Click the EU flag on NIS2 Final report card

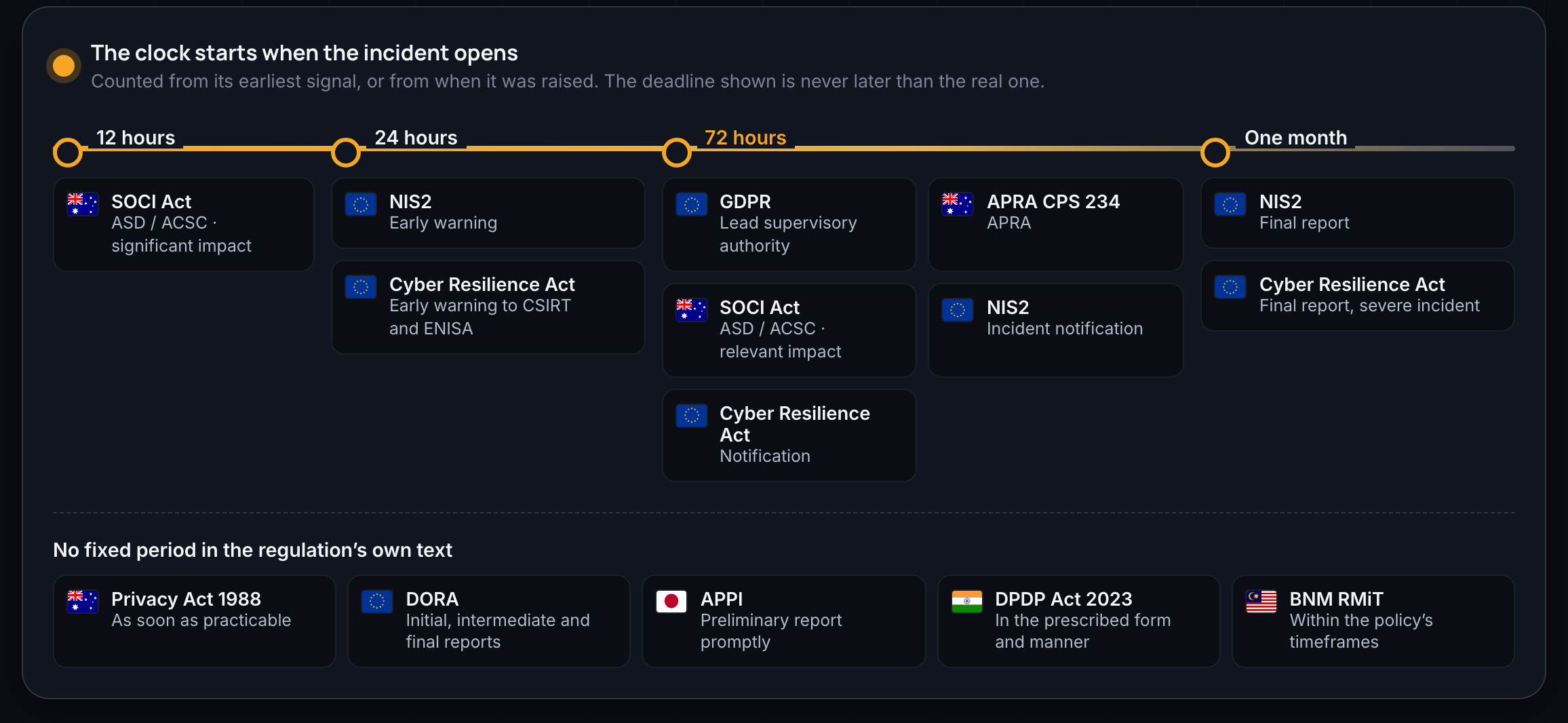click(x=1230, y=204)
